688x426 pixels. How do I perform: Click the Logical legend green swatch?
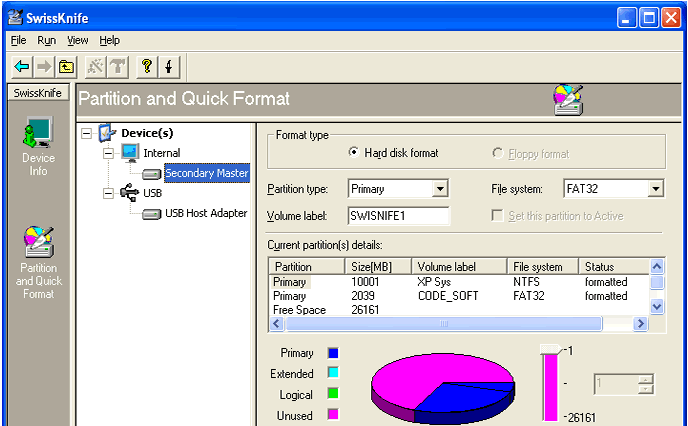tap(333, 394)
